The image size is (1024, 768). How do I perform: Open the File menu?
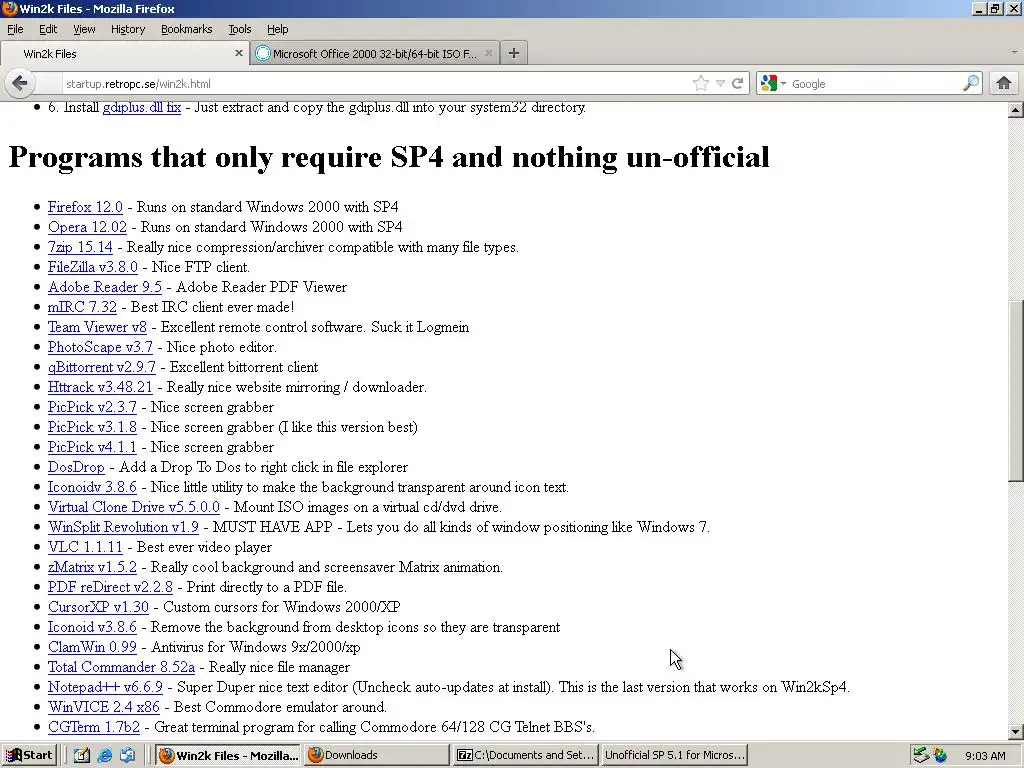(x=15, y=29)
